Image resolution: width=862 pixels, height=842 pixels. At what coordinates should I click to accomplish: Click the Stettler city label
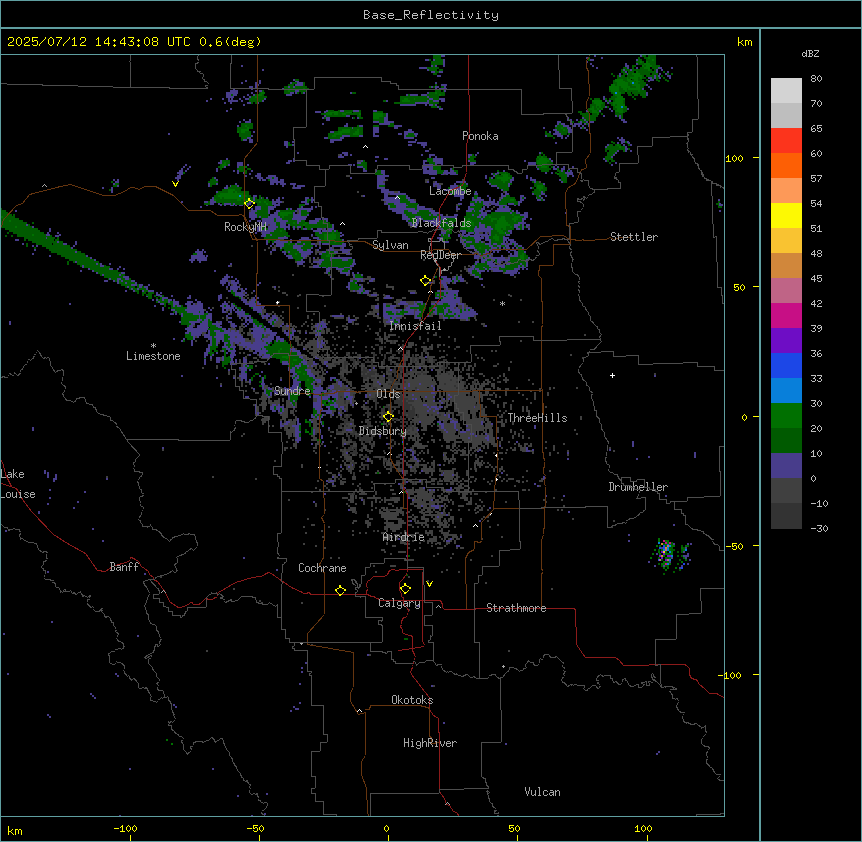pos(634,237)
